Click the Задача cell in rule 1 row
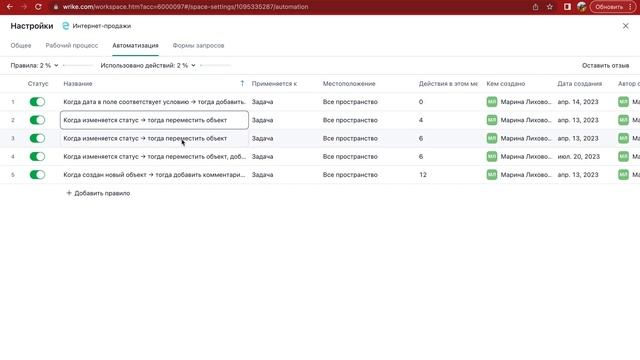640x360 pixels. (x=262, y=102)
